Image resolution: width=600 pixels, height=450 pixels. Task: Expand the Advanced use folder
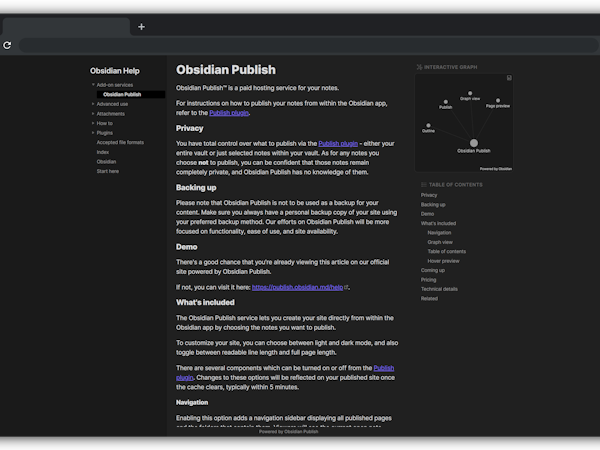tap(92, 104)
